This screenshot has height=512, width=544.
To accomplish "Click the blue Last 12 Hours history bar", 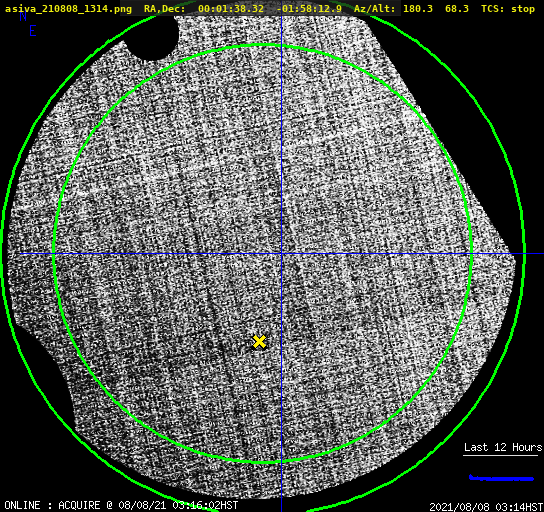I will point(501,478).
